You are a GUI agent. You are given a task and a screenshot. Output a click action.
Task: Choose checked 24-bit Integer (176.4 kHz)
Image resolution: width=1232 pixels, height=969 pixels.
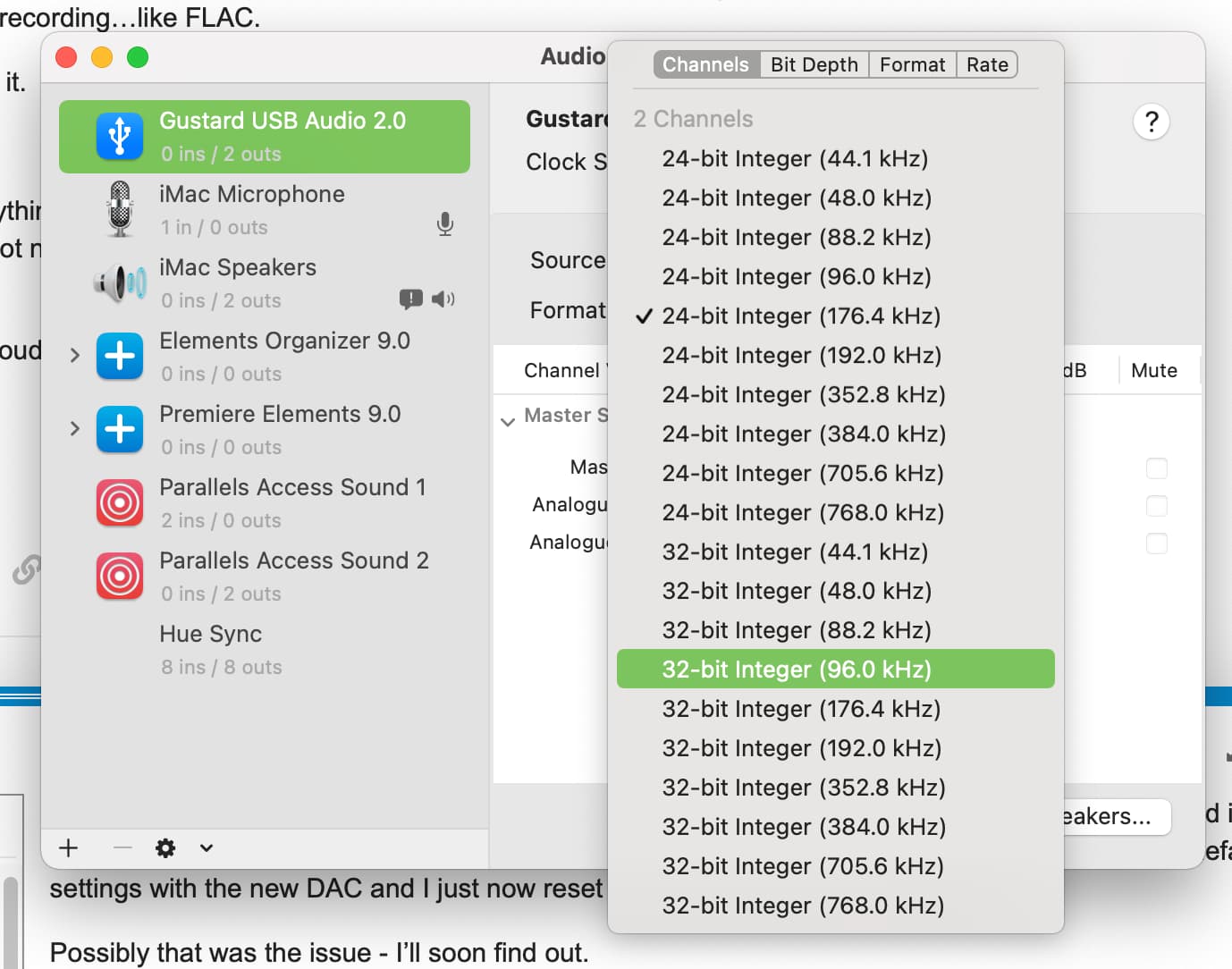click(x=836, y=316)
